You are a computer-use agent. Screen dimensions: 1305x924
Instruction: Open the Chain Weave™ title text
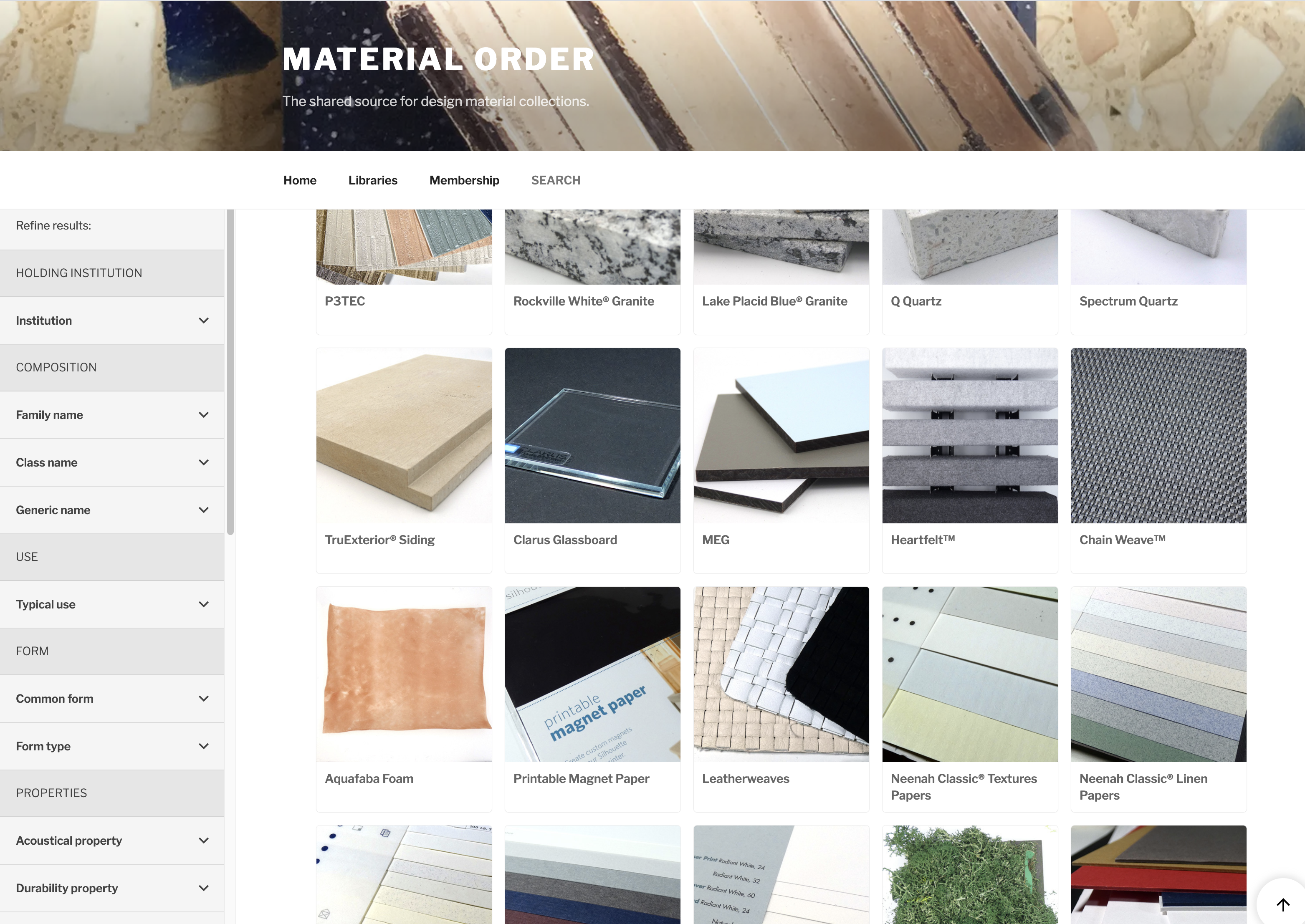pos(1122,540)
